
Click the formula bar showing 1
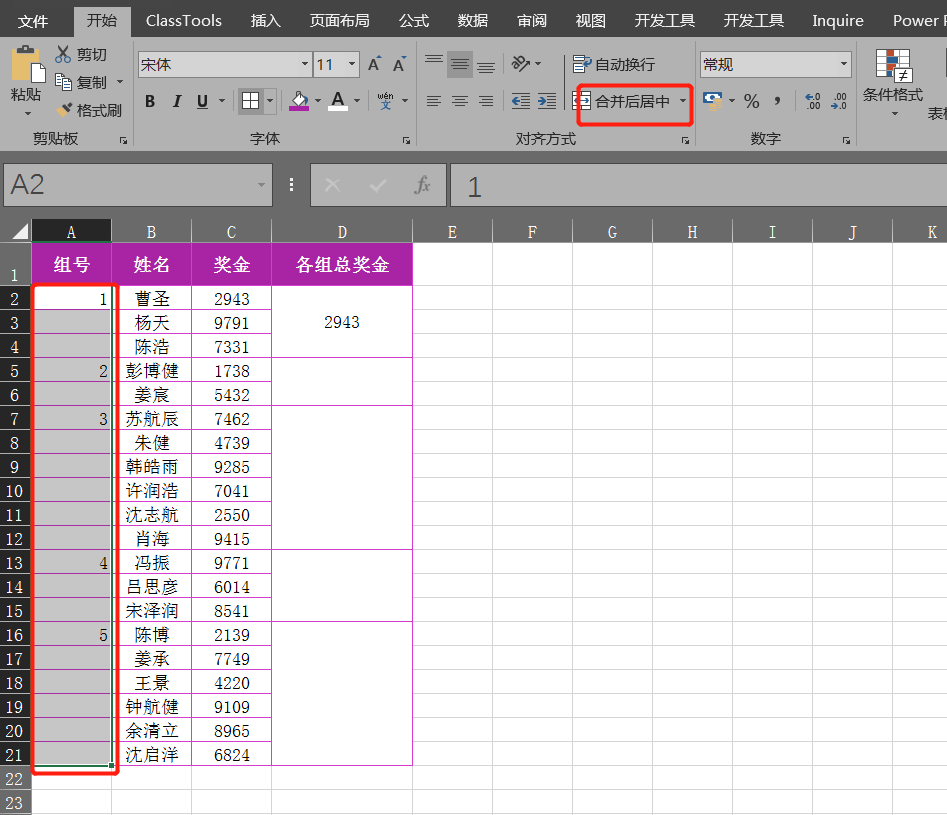click(698, 185)
